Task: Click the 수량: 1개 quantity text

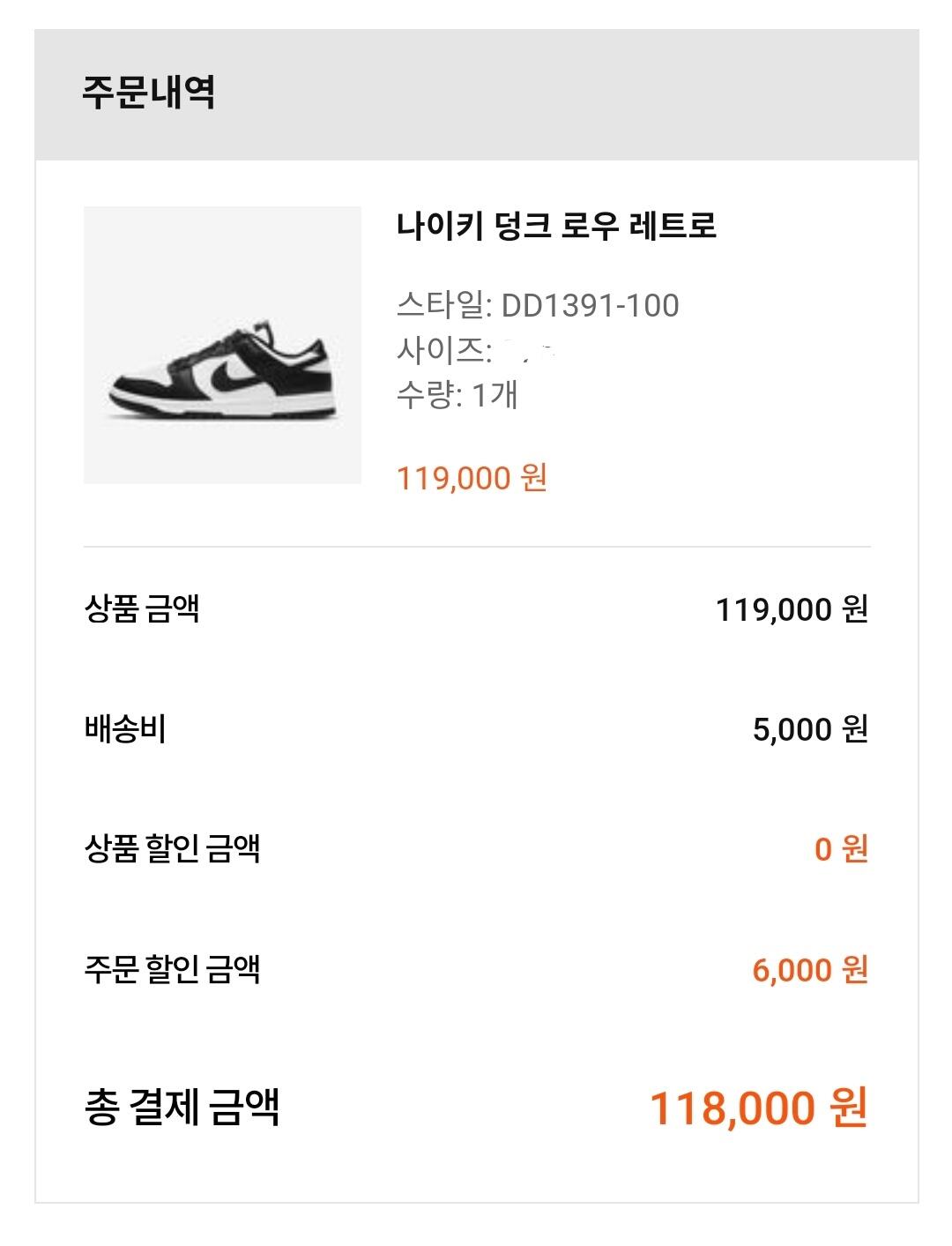Action: click(457, 395)
